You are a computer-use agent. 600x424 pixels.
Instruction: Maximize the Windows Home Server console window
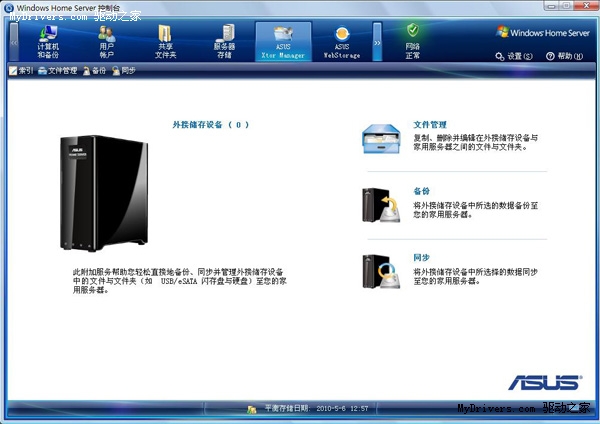pyautogui.click(x=567, y=5)
